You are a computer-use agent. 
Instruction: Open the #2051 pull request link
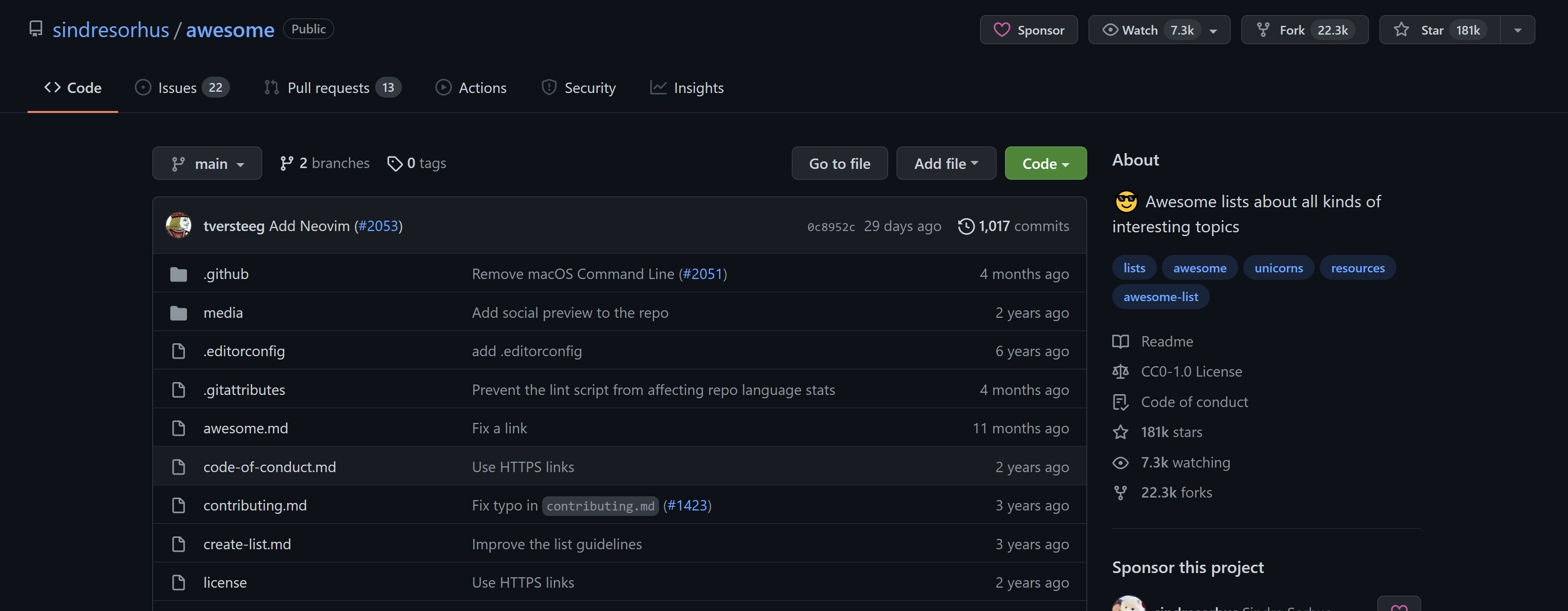coord(702,274)
